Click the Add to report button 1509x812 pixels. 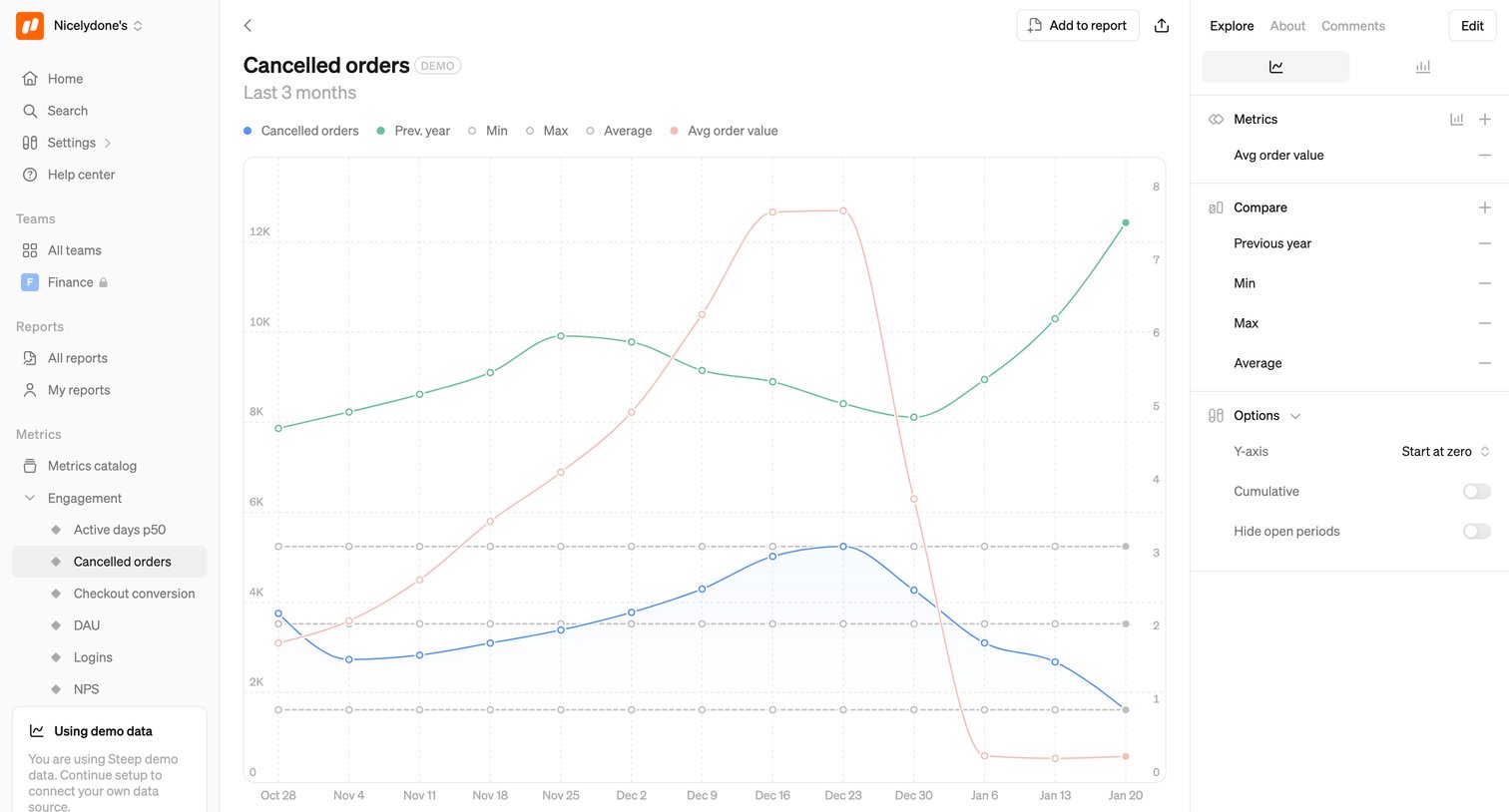click(x=1078, y=26)
